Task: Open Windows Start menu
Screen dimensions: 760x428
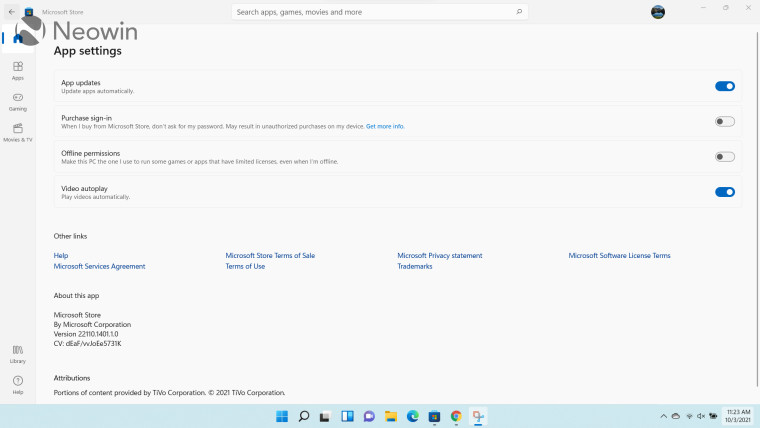Action: coord(282,416)
